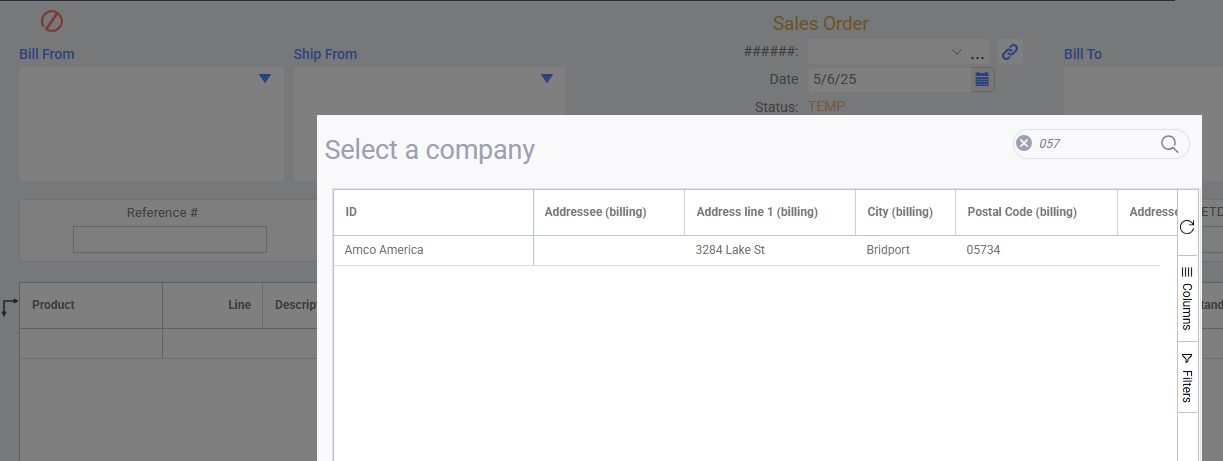
Task: Sort by the ID column header
Action: click(433, 212)
